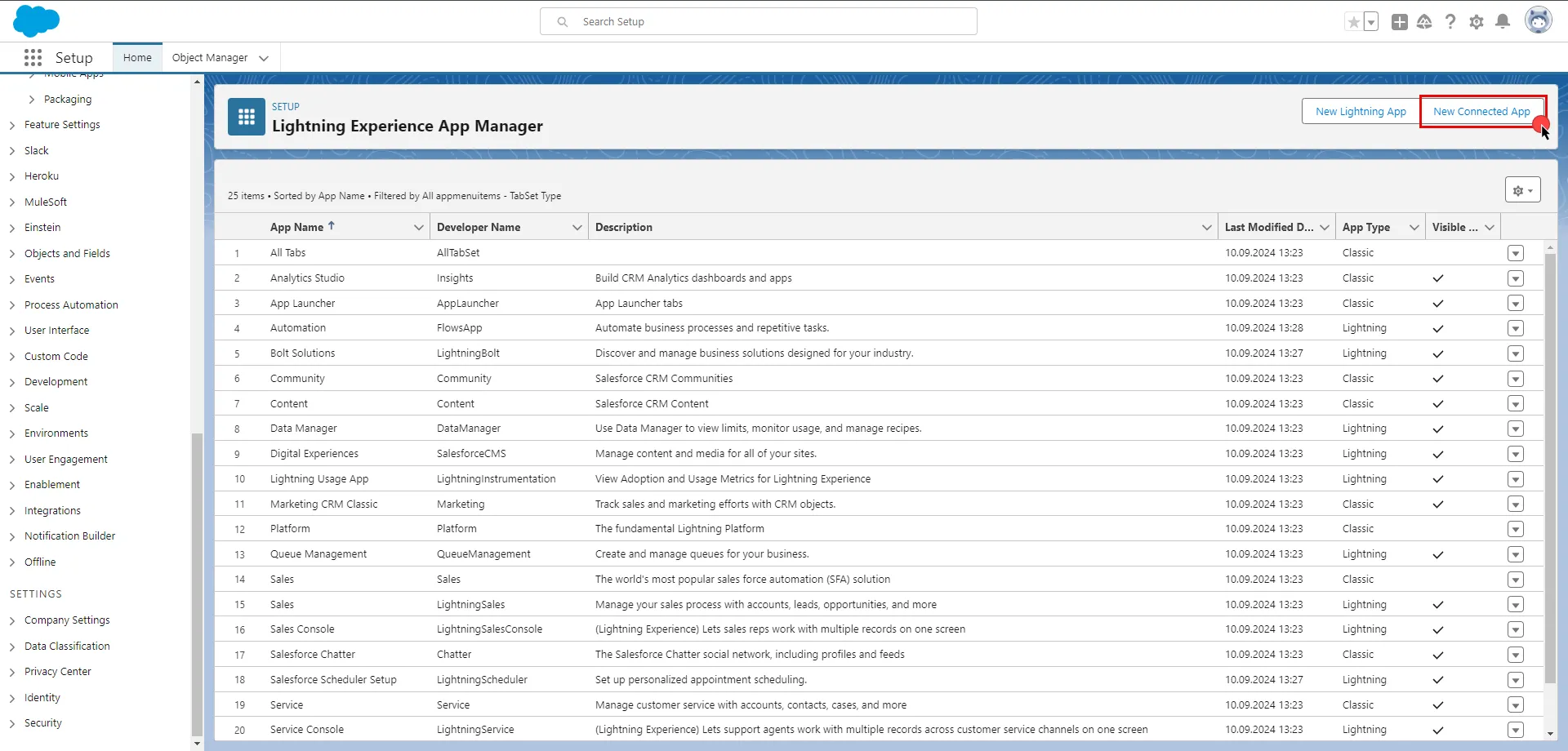The height and width of the screenshot is (751, 1568).
Task: Sort by the App Name column header
Action: [297, 228]
